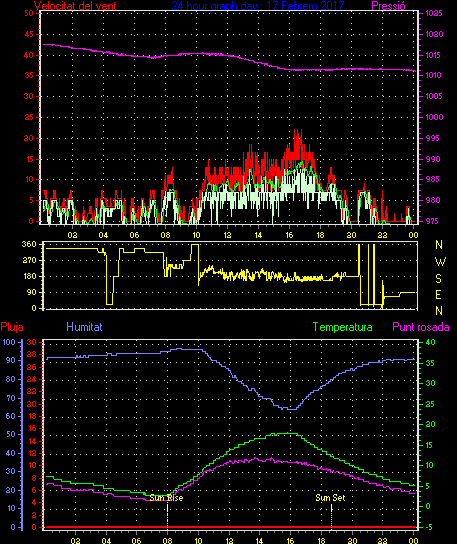Click the S compass direction label
Viewport: 457px width, 544px height.
(x=439, y=278)
